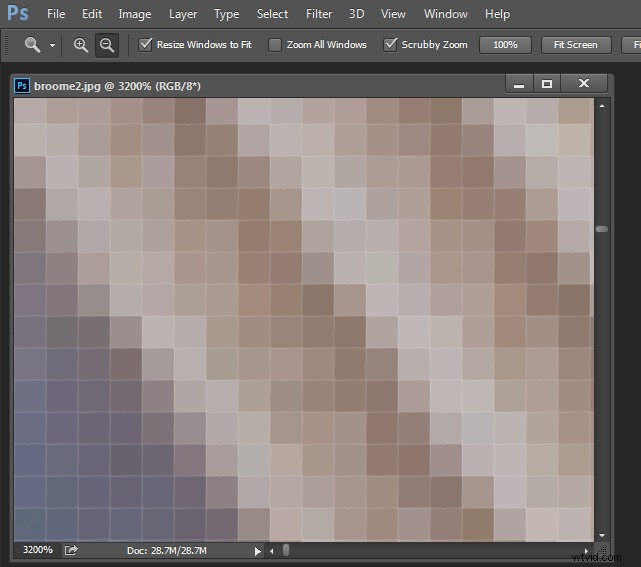Viewport: 641px width, 567px height.
Task: Open the Help menu
Action: [498, 14]
